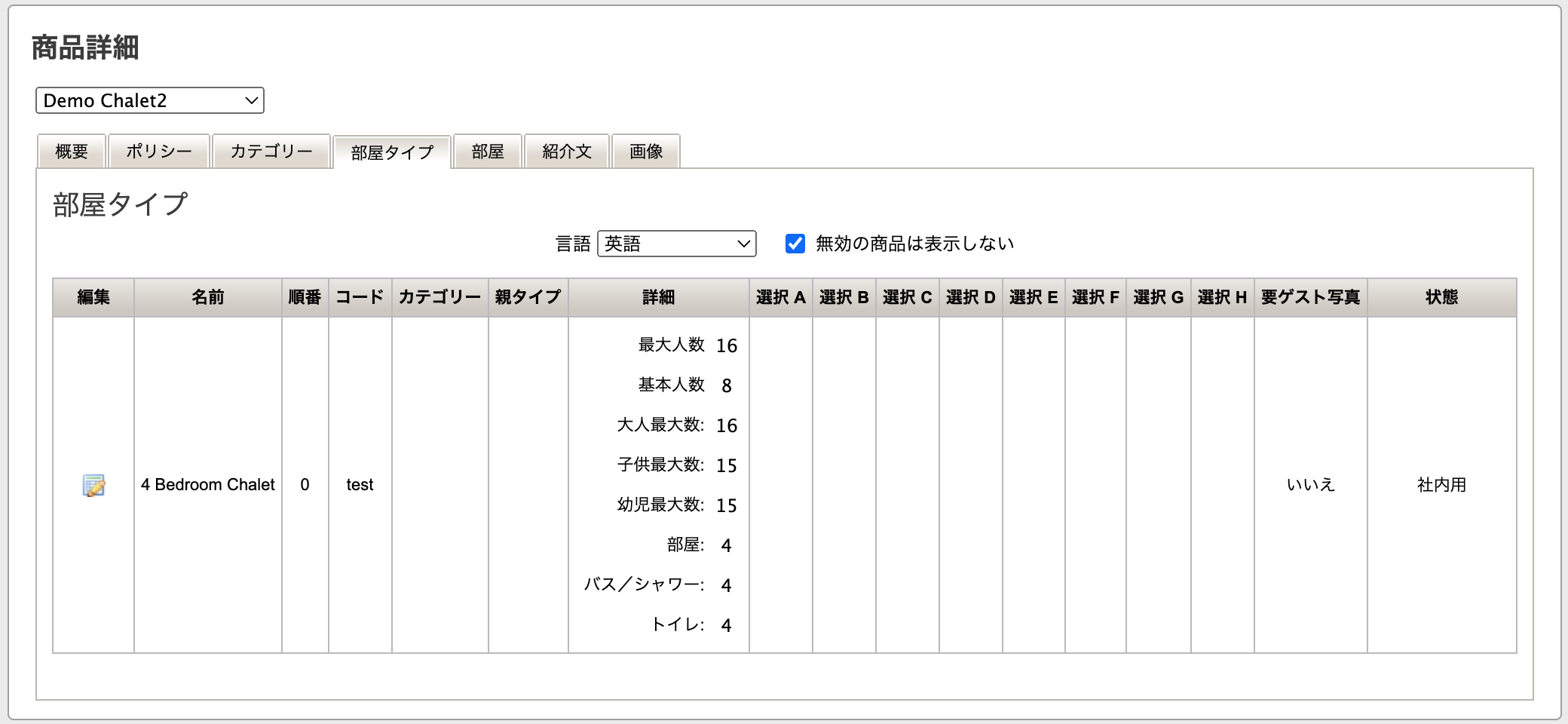Select the カテゴリー tab
Screen dimensions: 1568x724
click(x=271, y=152)
